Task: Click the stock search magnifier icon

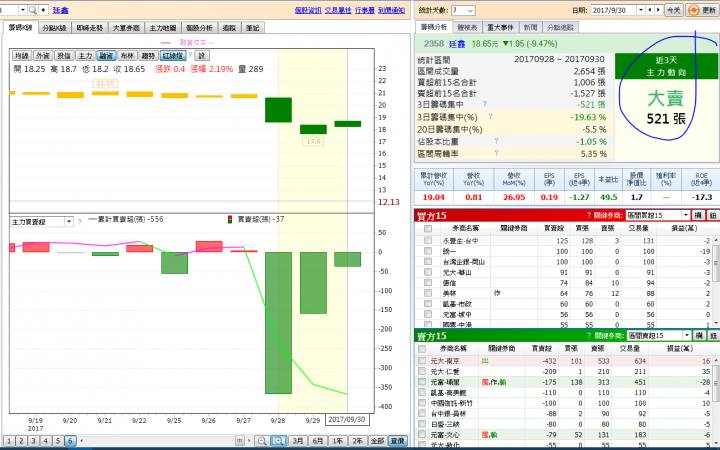Action: 33,10
